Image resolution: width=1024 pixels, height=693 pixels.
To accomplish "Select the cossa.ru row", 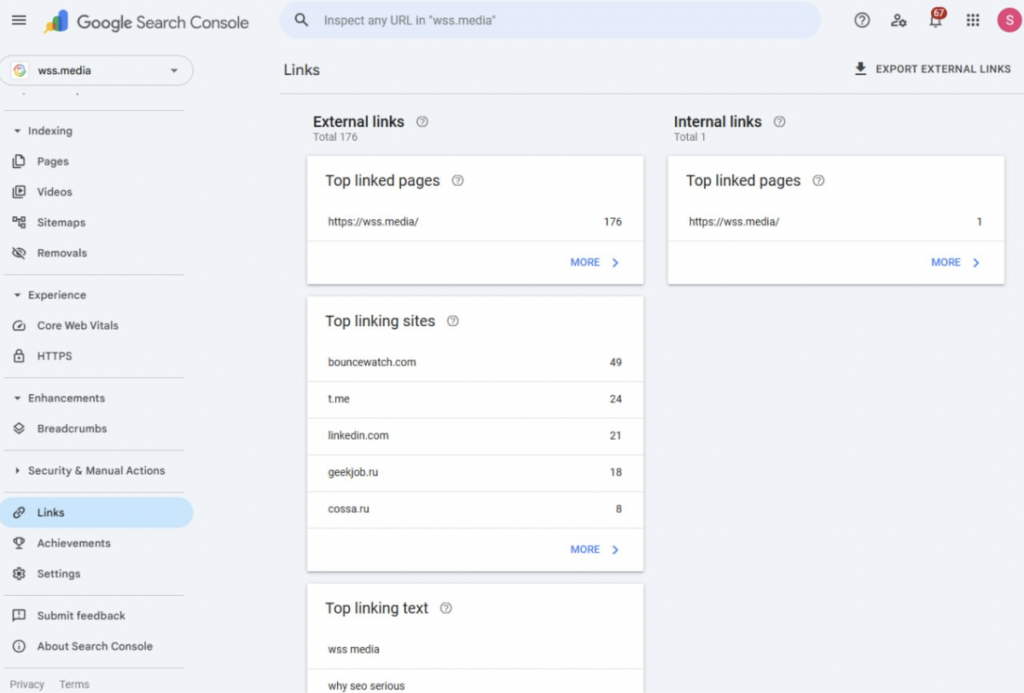I will (x=475, y=509).
